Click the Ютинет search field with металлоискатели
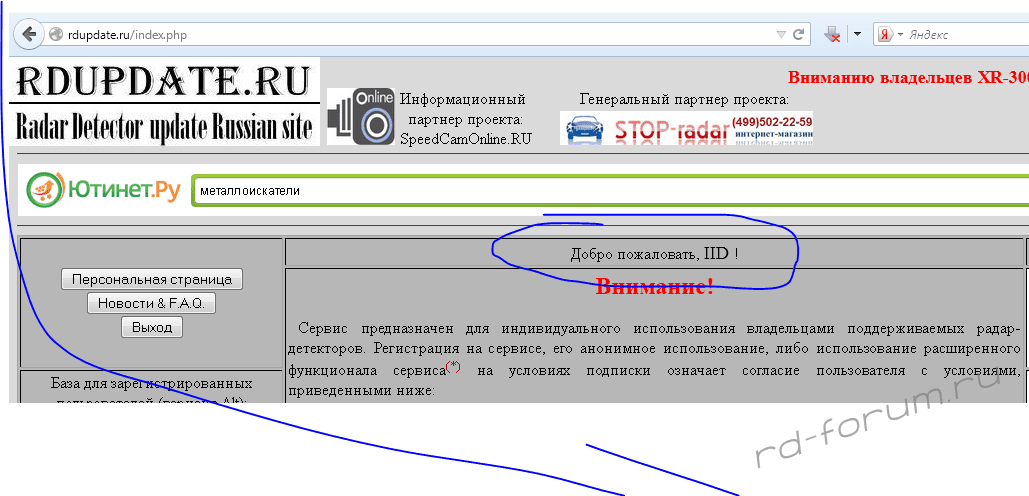The height and width of the screenshot is (496, 1029). [x=600, y=190]
